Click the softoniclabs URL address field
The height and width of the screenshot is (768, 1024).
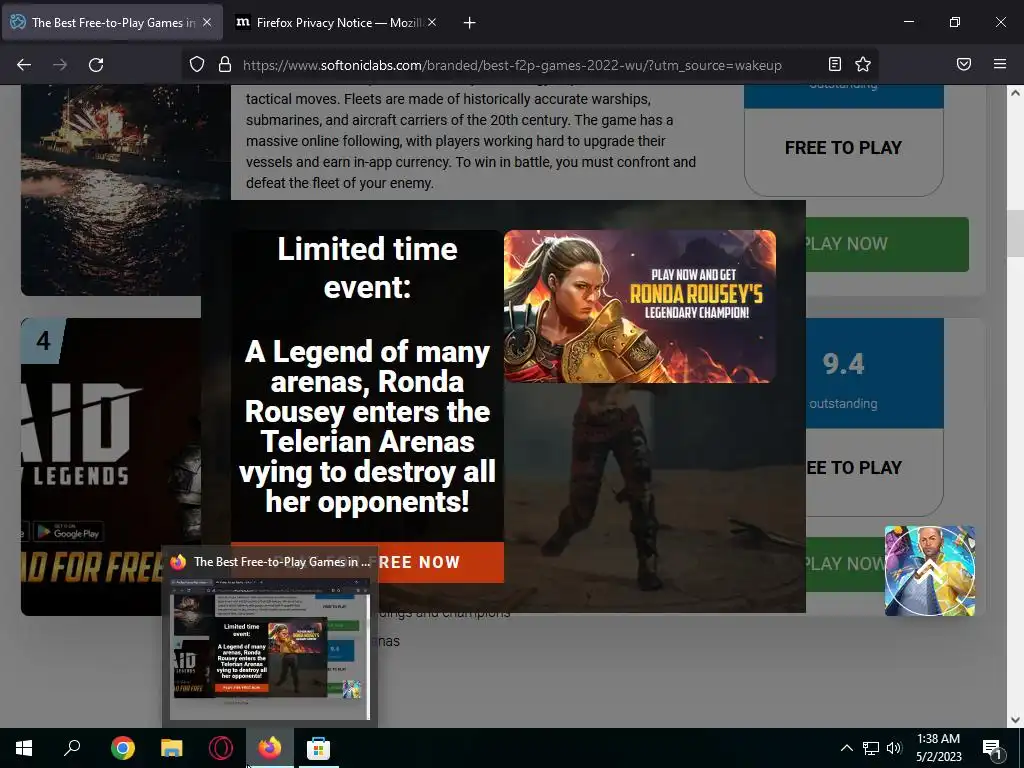[512, 65]
